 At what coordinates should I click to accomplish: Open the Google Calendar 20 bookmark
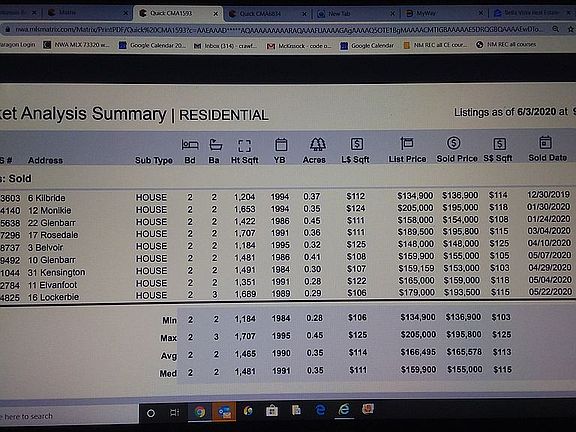pyautogui.click(x=153, y=45)
